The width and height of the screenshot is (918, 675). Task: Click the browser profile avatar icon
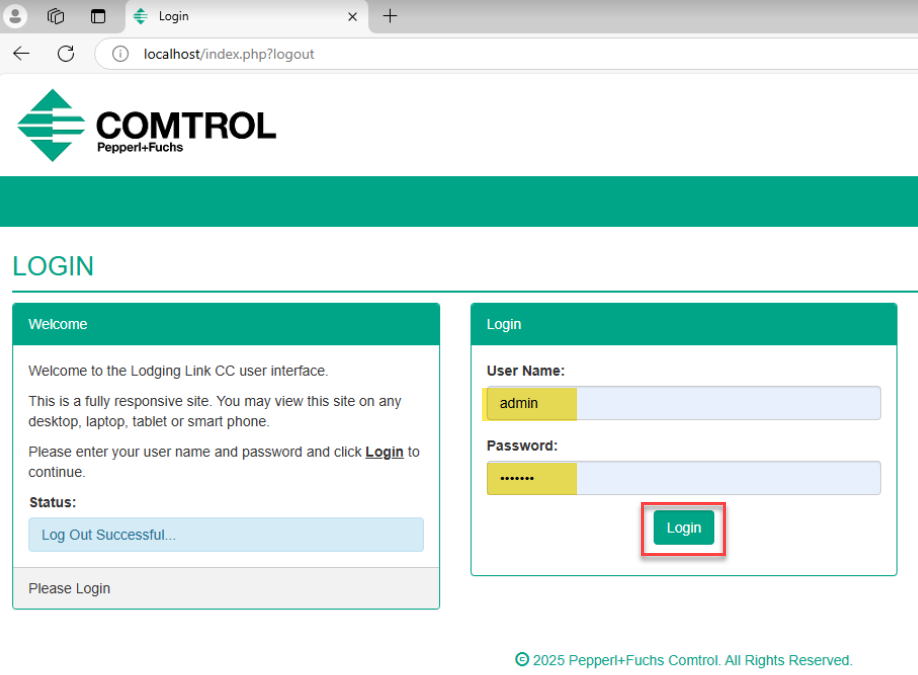click(15, 16)
